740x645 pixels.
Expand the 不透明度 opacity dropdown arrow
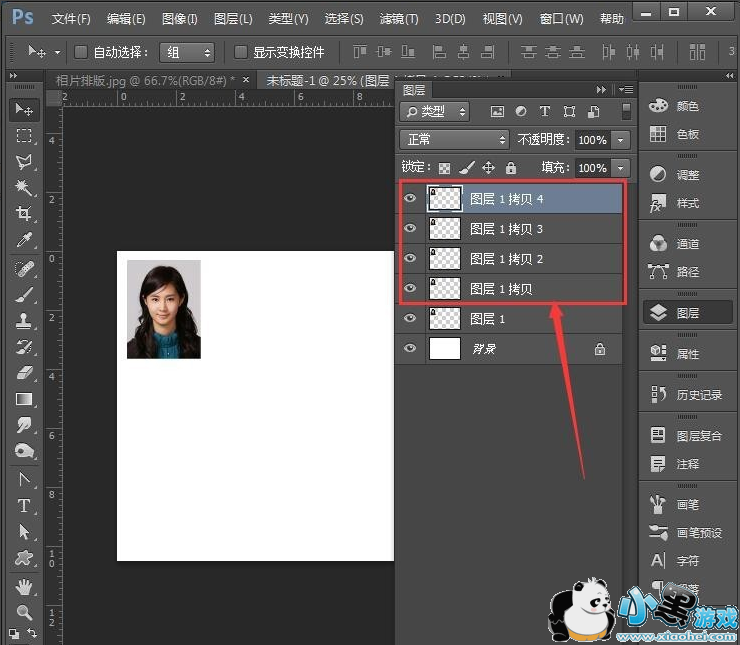622,140
